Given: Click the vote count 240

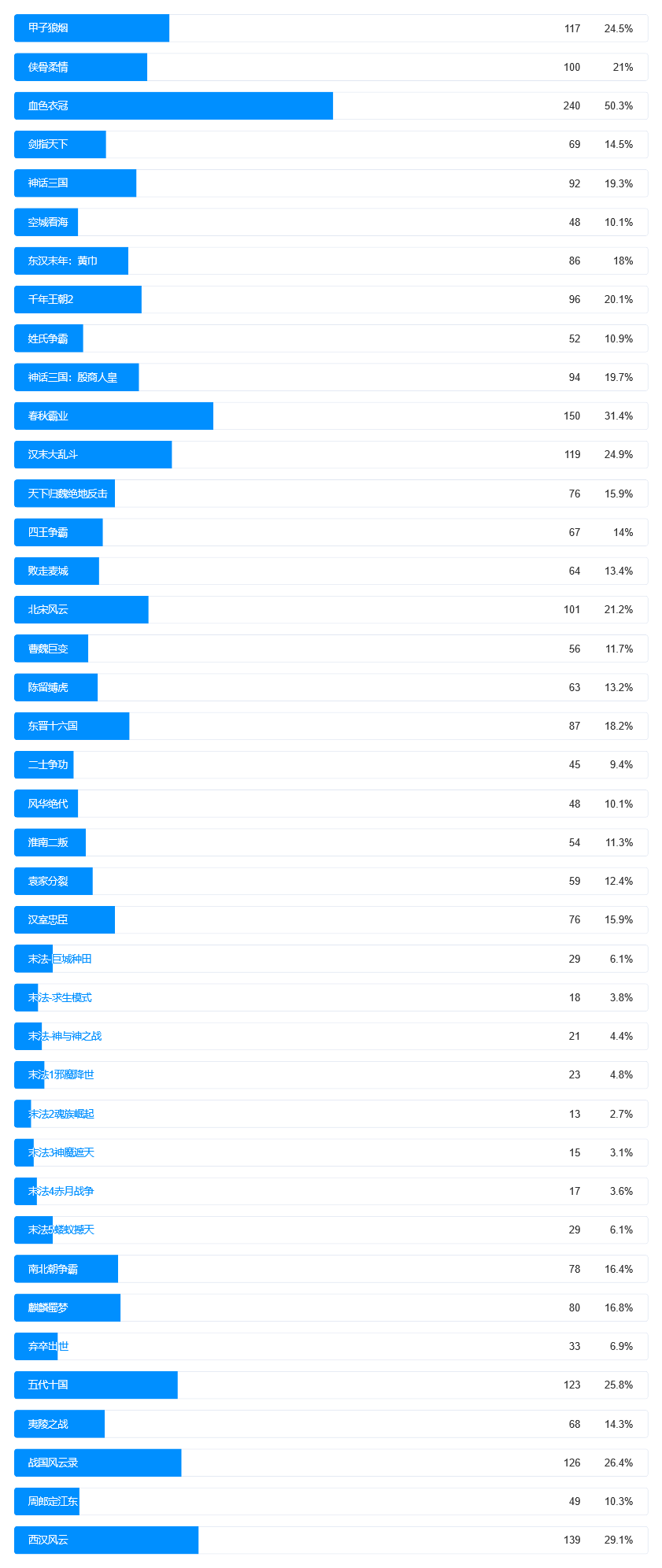Looking at the screenshot, I should [571, 106].
